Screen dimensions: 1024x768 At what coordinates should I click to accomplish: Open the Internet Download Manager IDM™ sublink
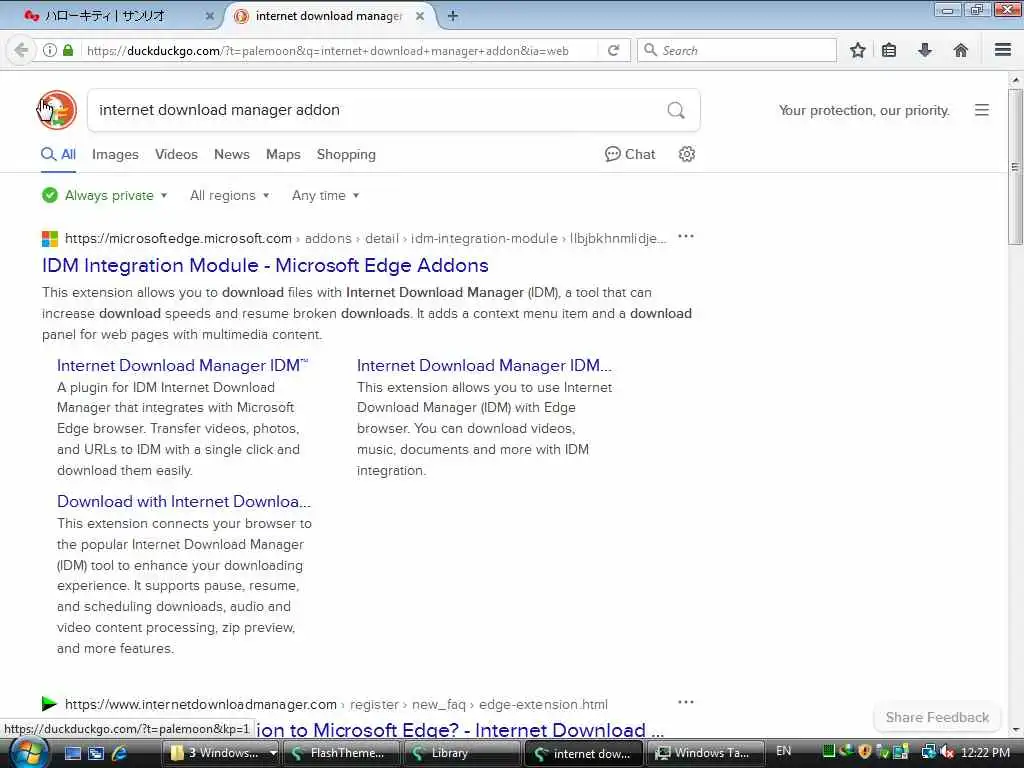coord(182,366)
